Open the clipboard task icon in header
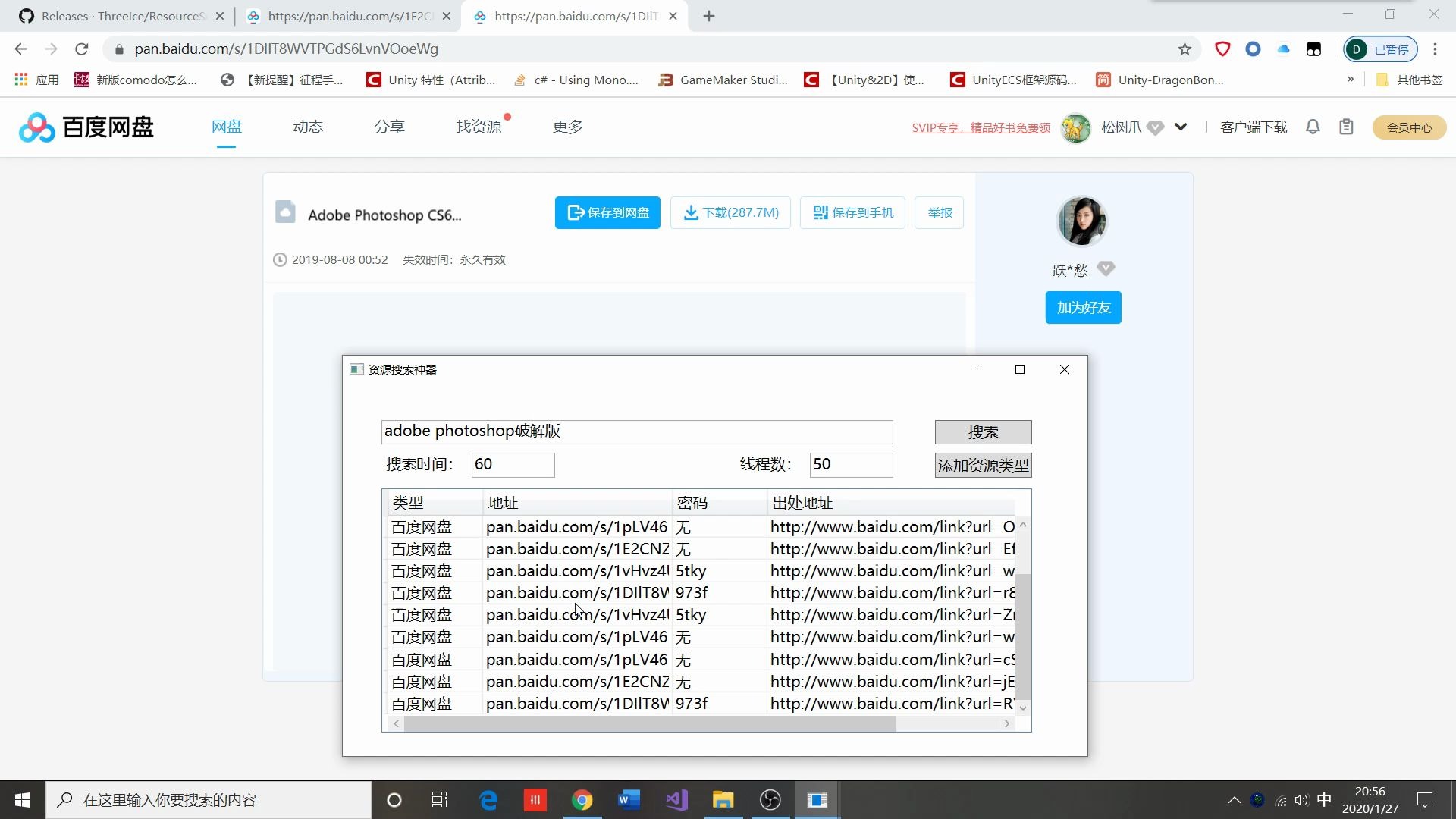Viewport: 1456px width, 819px height. click(x=1346, y=127)
